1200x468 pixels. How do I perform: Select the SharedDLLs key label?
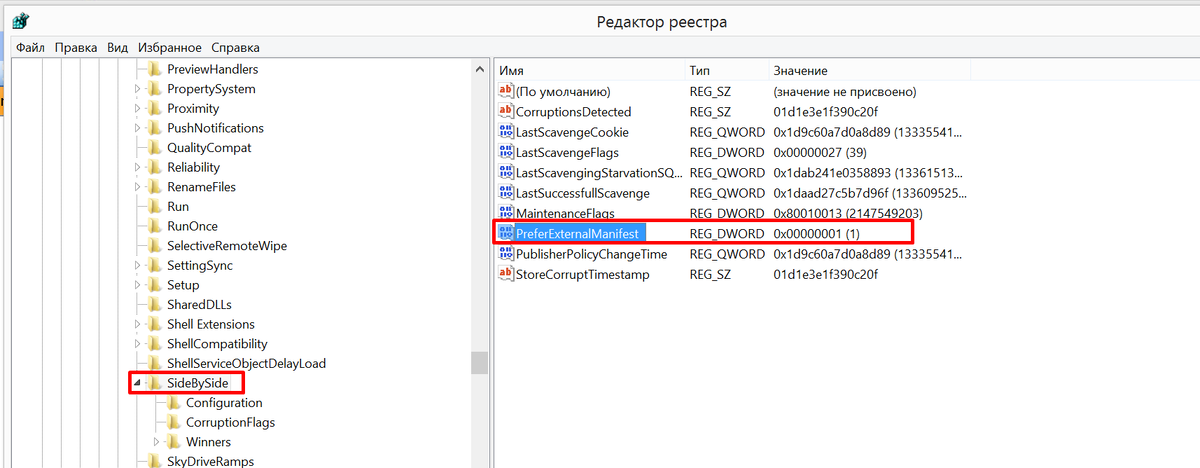(198, 305)
